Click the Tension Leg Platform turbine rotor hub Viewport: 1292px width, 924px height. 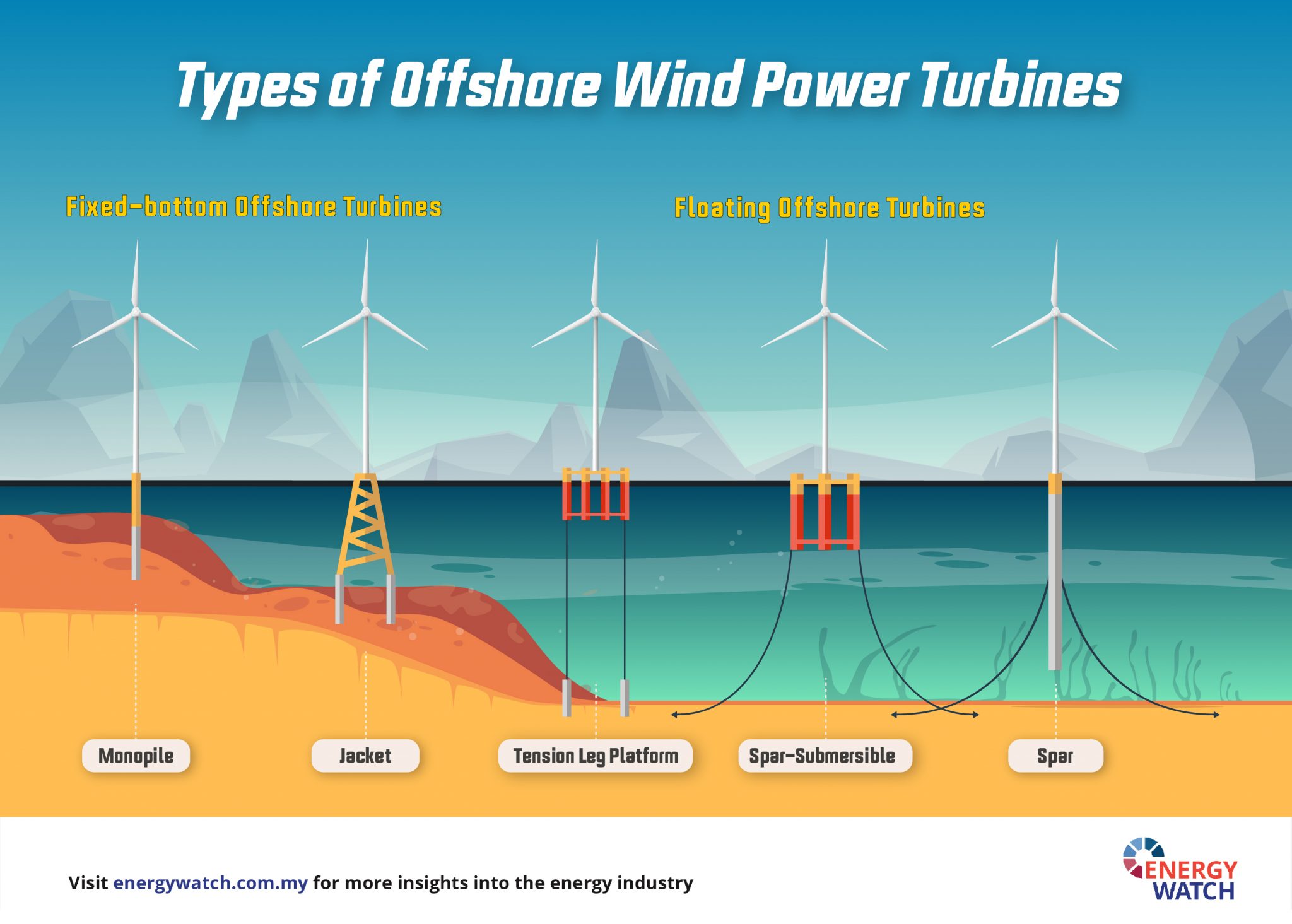595,312
